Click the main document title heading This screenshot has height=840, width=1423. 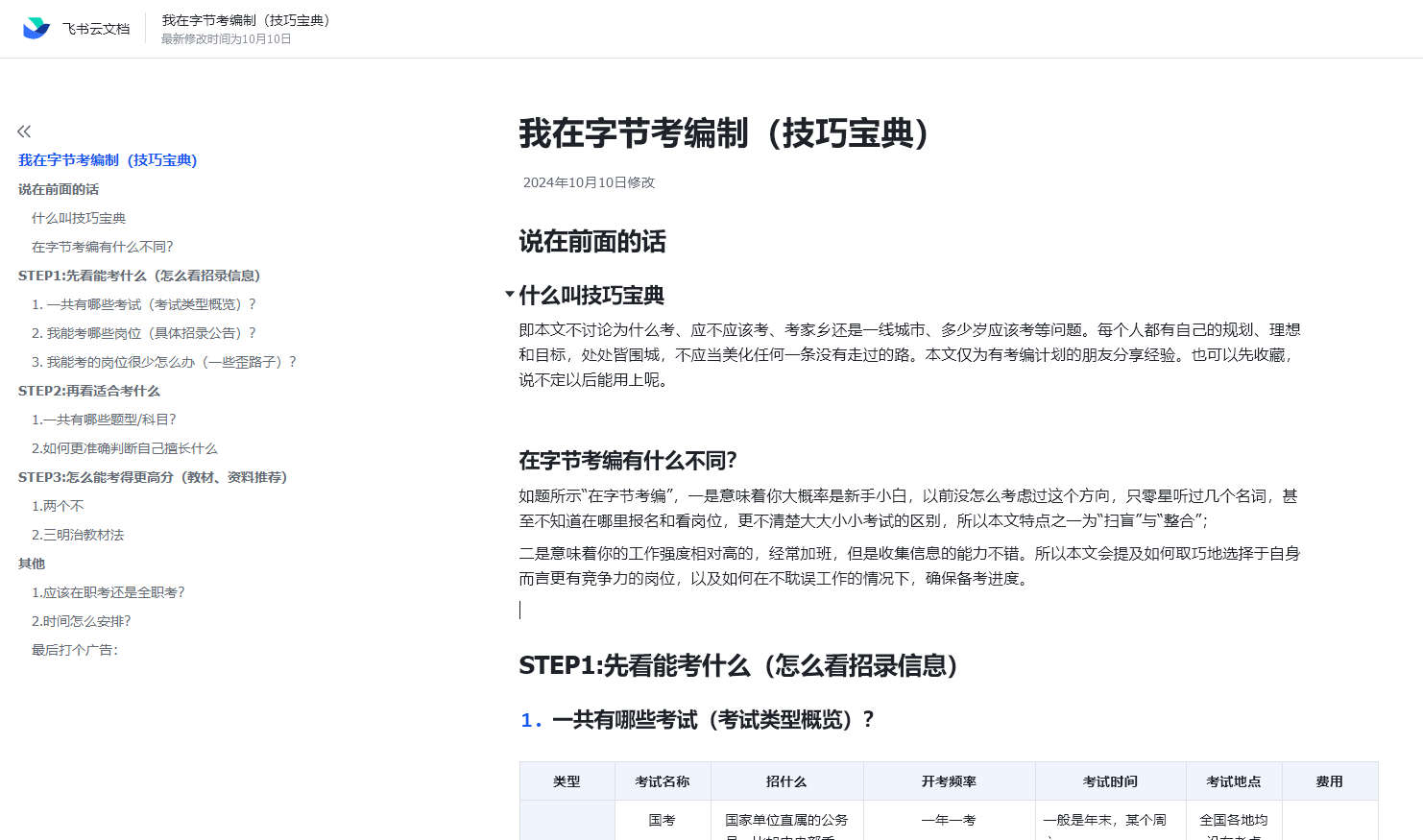pos(726,132)
